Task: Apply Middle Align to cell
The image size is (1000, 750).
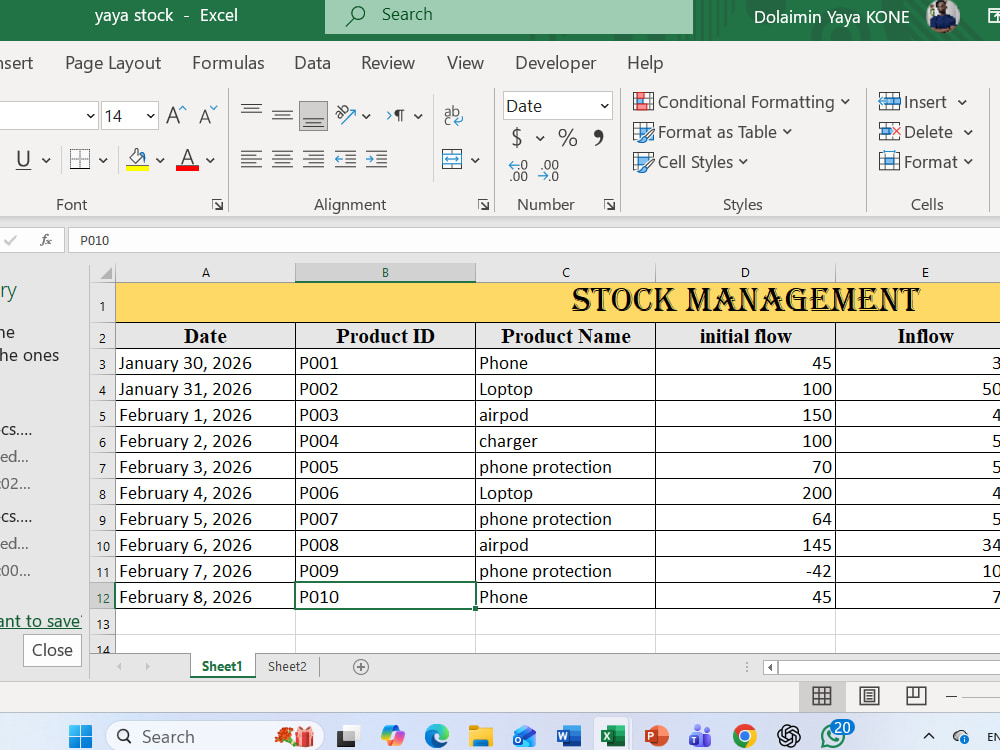Action: (282, 115)
